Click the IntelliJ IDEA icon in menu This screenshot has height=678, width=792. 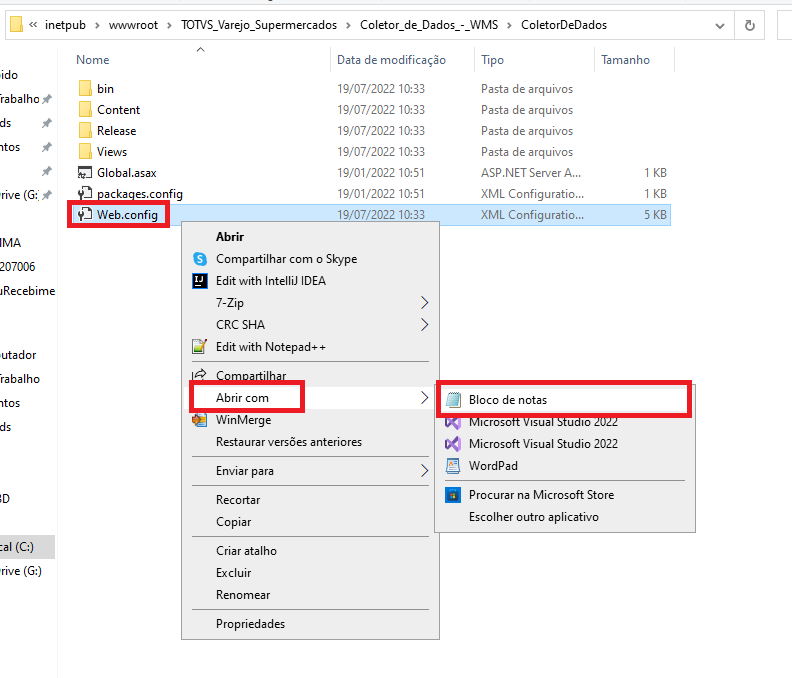click(x=199, y=281)
